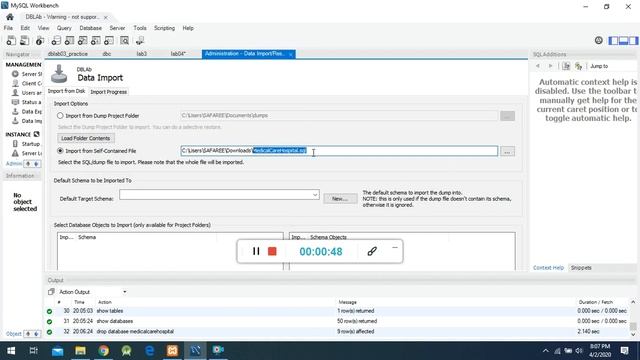
Task: Click the new SQL tab toolbar icon
Action: point(11,40)
